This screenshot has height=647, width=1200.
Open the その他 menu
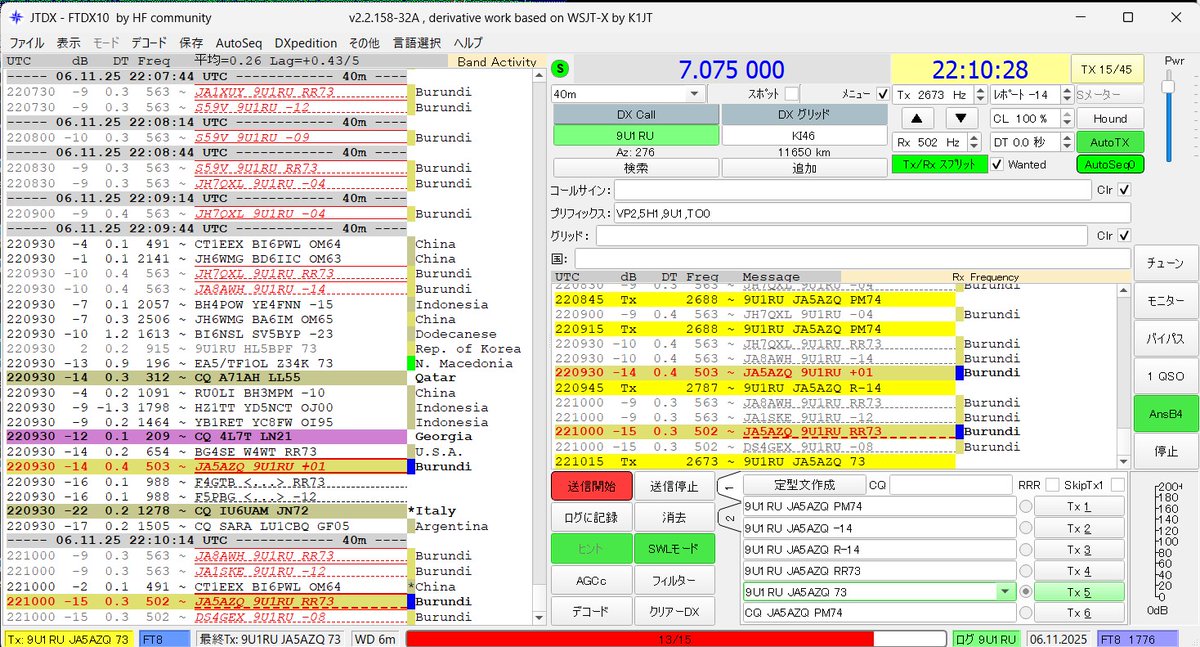click(x=364, y=43)
